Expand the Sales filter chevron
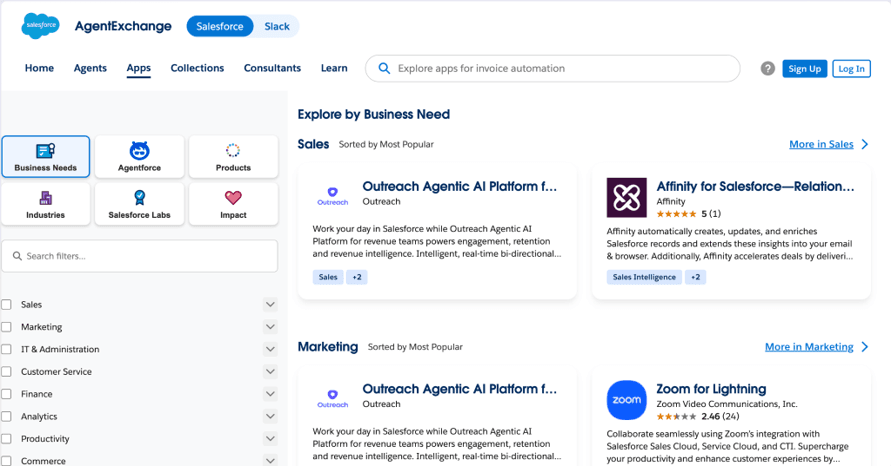The image size is (891, 466). coord(270,305)
